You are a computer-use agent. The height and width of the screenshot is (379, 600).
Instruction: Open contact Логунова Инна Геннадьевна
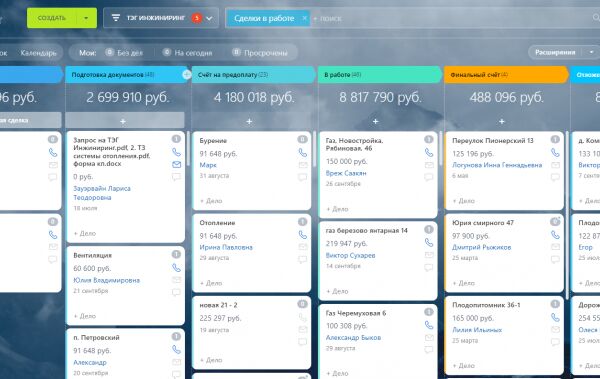tap(497, 165)
